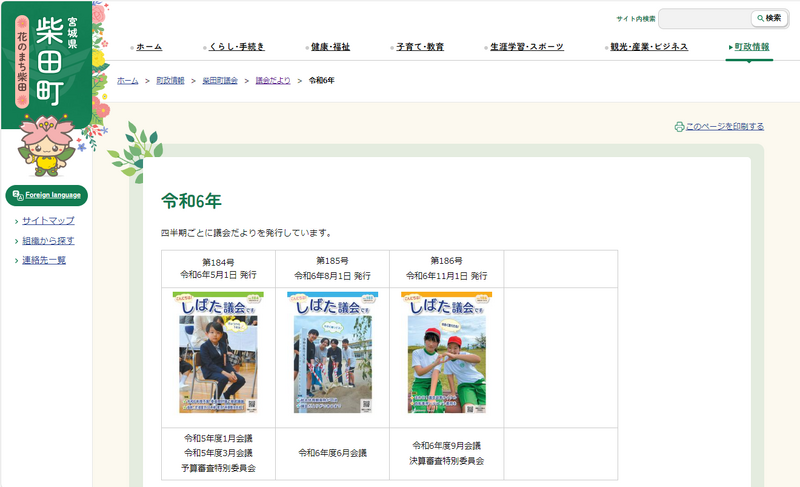Screen dimensions: 800x487
Task: Go to 子育て・教育 menu section
Action: (x=419, y=47)
